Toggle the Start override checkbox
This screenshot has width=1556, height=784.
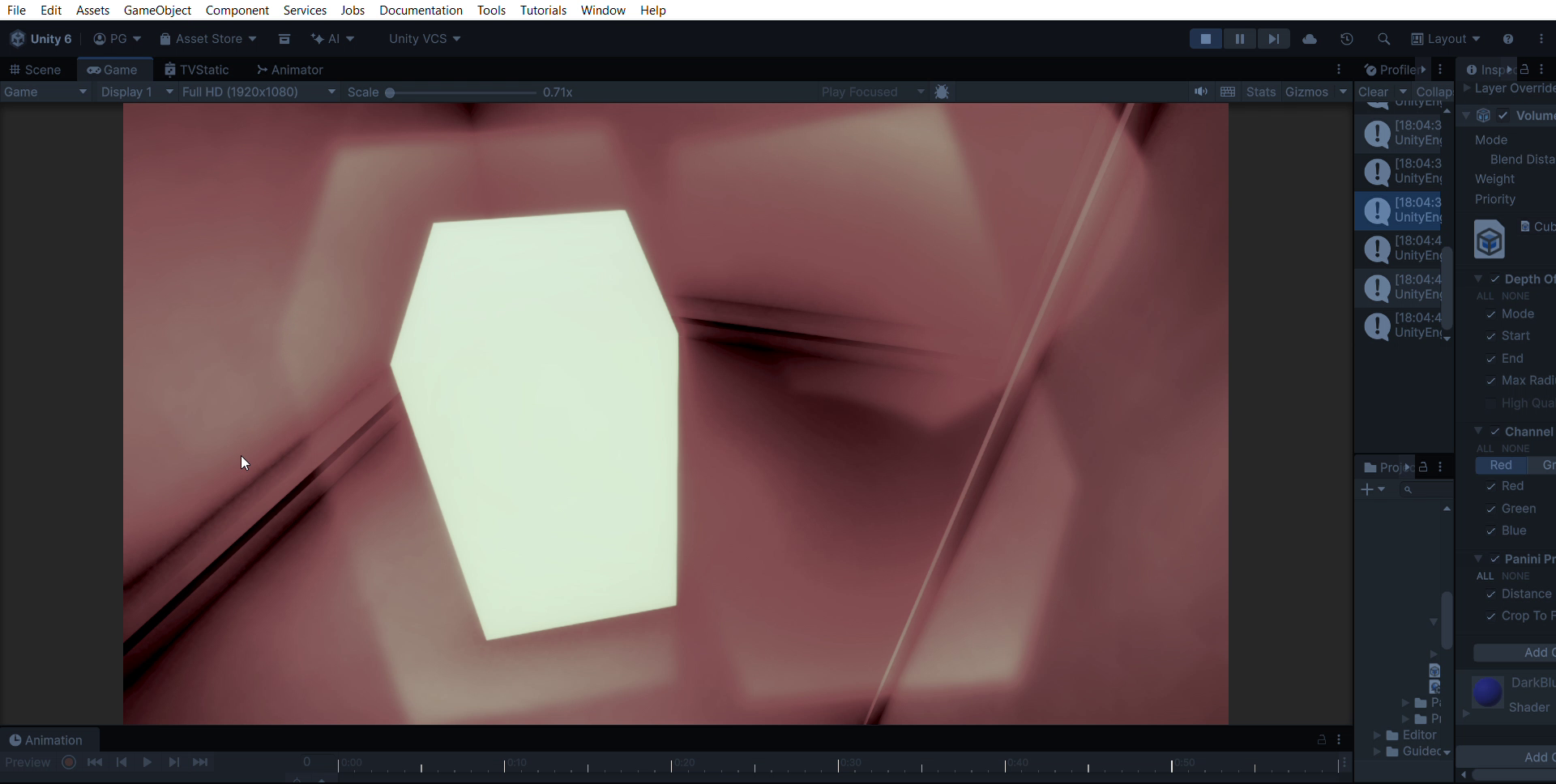pyautogui.click(x=1490, y=336)
